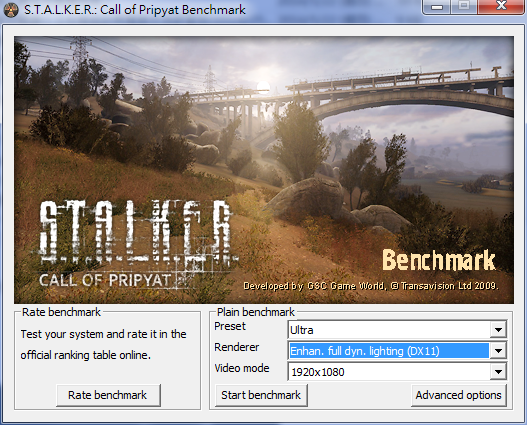Open the Video mode dropdown arrow
527x425 pixels.
tap(498, 372)
